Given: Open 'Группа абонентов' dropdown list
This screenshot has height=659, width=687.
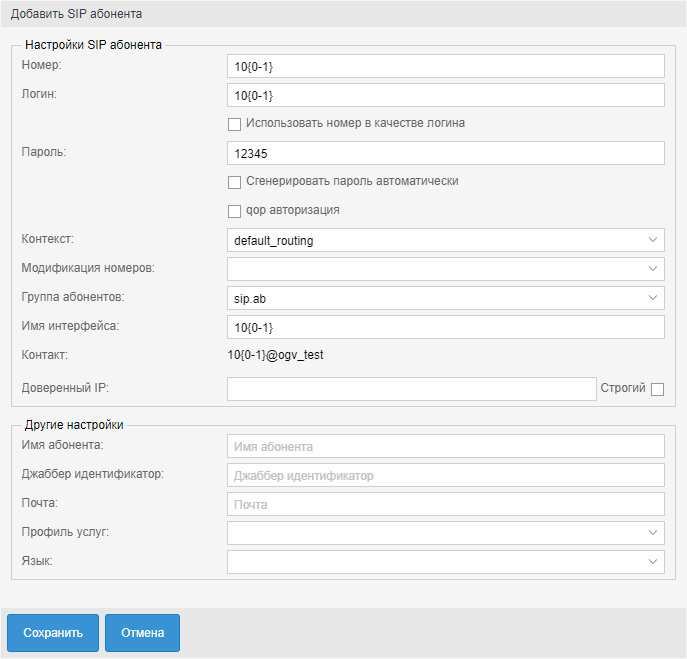Looking at the screenshot, I should 445,298.
